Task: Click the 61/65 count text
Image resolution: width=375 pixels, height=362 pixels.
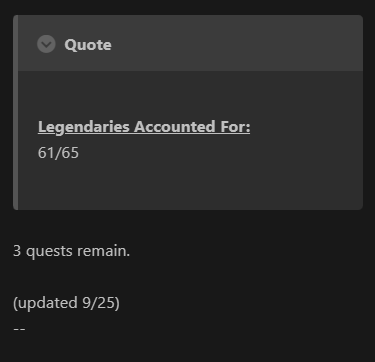Action: (x=58, y=153)
